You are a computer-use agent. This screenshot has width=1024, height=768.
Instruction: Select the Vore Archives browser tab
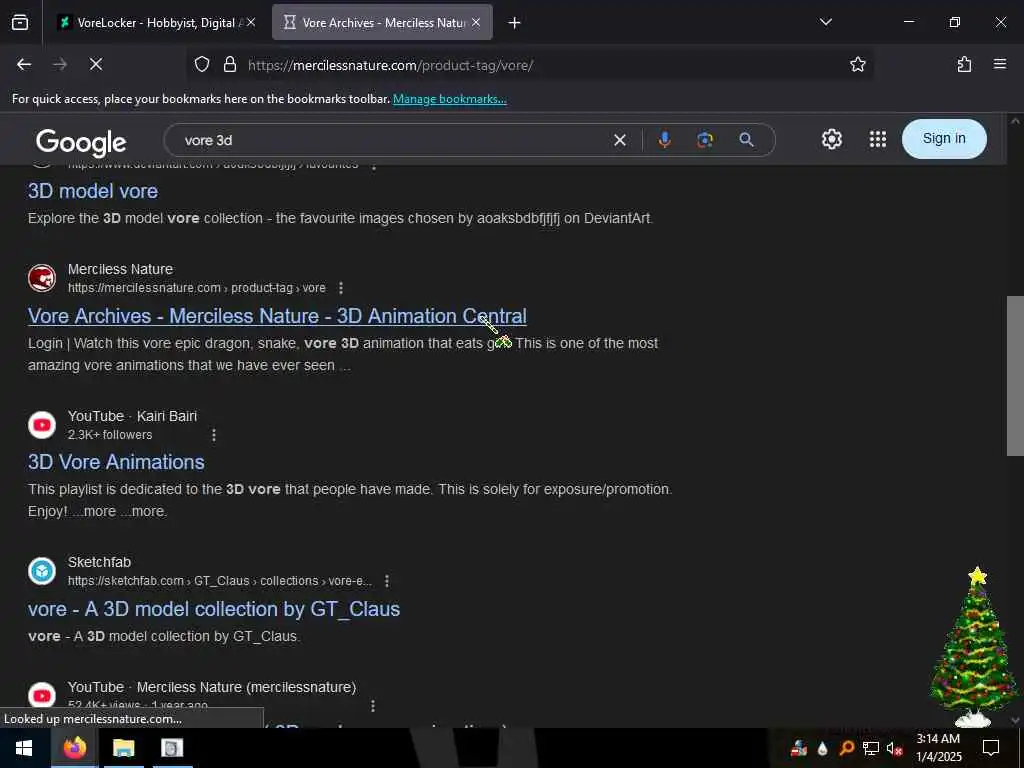pyautogui.click(x=382, y=22)
